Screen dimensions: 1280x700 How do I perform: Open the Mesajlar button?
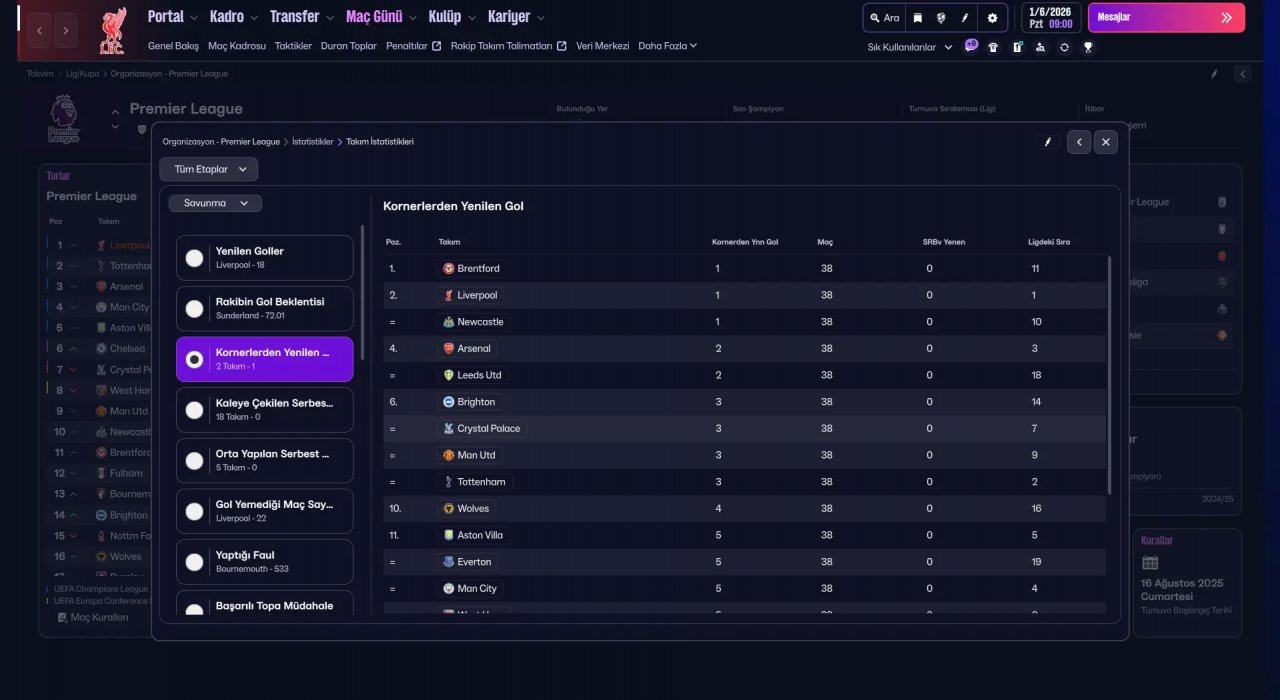click(x=1166, y=17)
